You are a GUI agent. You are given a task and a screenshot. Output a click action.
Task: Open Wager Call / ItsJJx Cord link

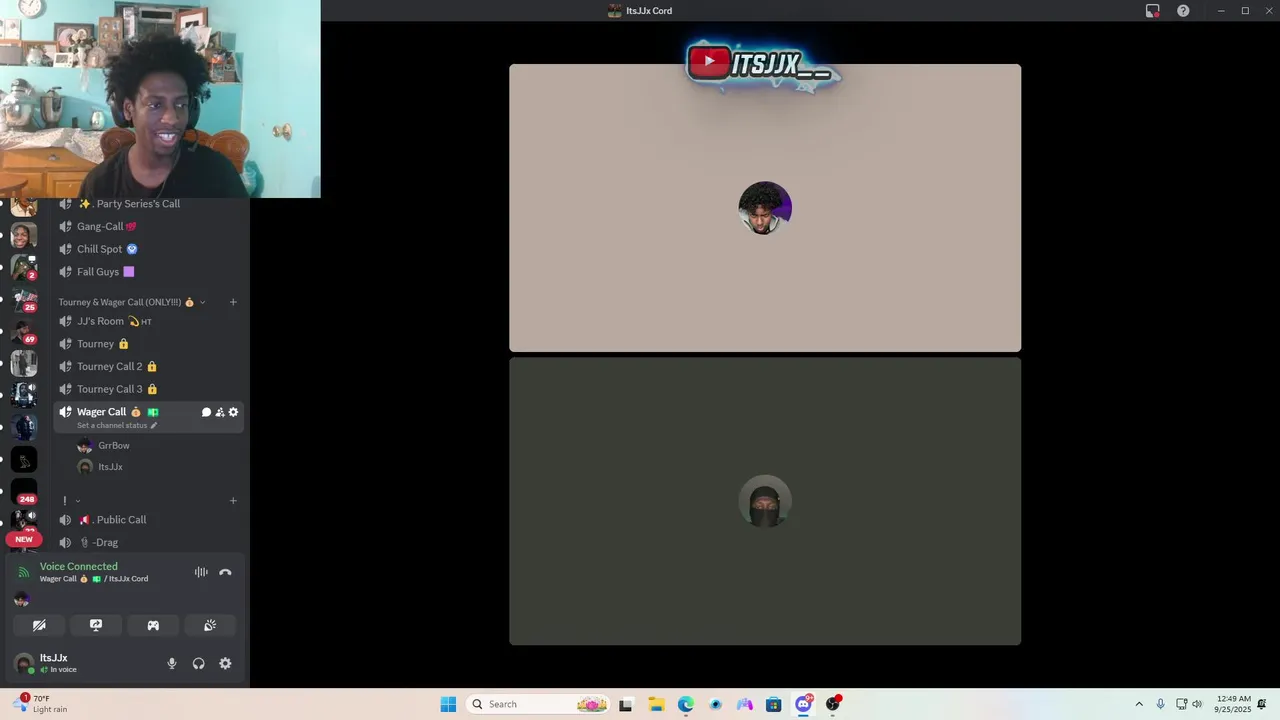94,579
